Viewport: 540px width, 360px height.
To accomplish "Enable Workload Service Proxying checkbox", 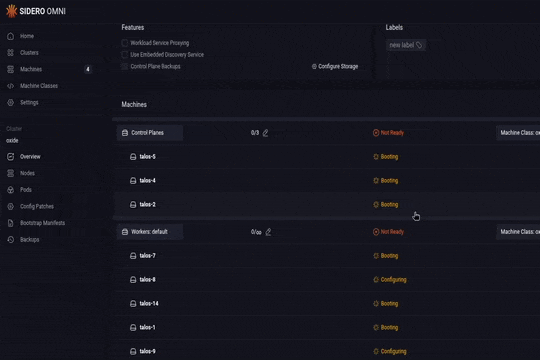I will [125, 43].
